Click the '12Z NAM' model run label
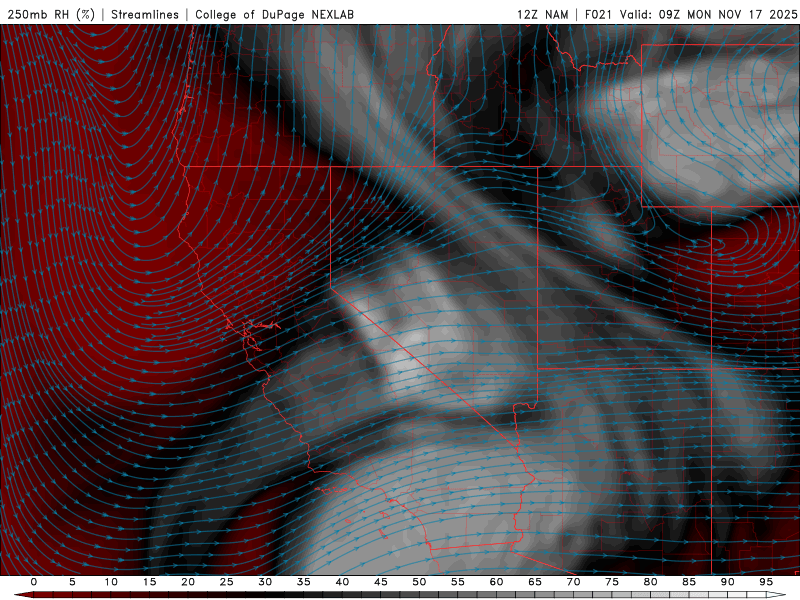Viewport: 800px width, 600px height. (x=543, y=14)
